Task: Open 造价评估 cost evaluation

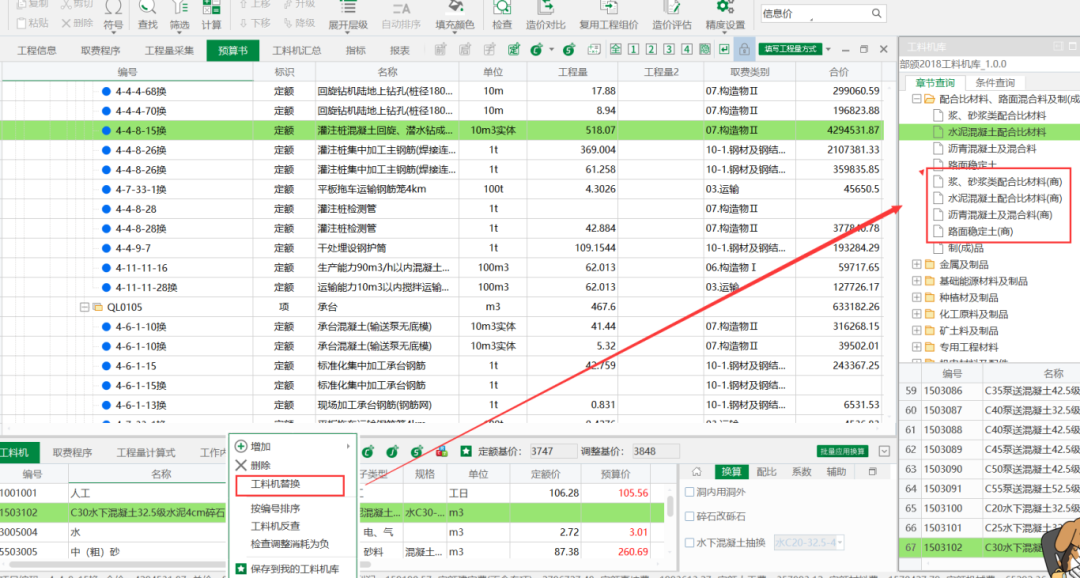Action: [672, 15]
